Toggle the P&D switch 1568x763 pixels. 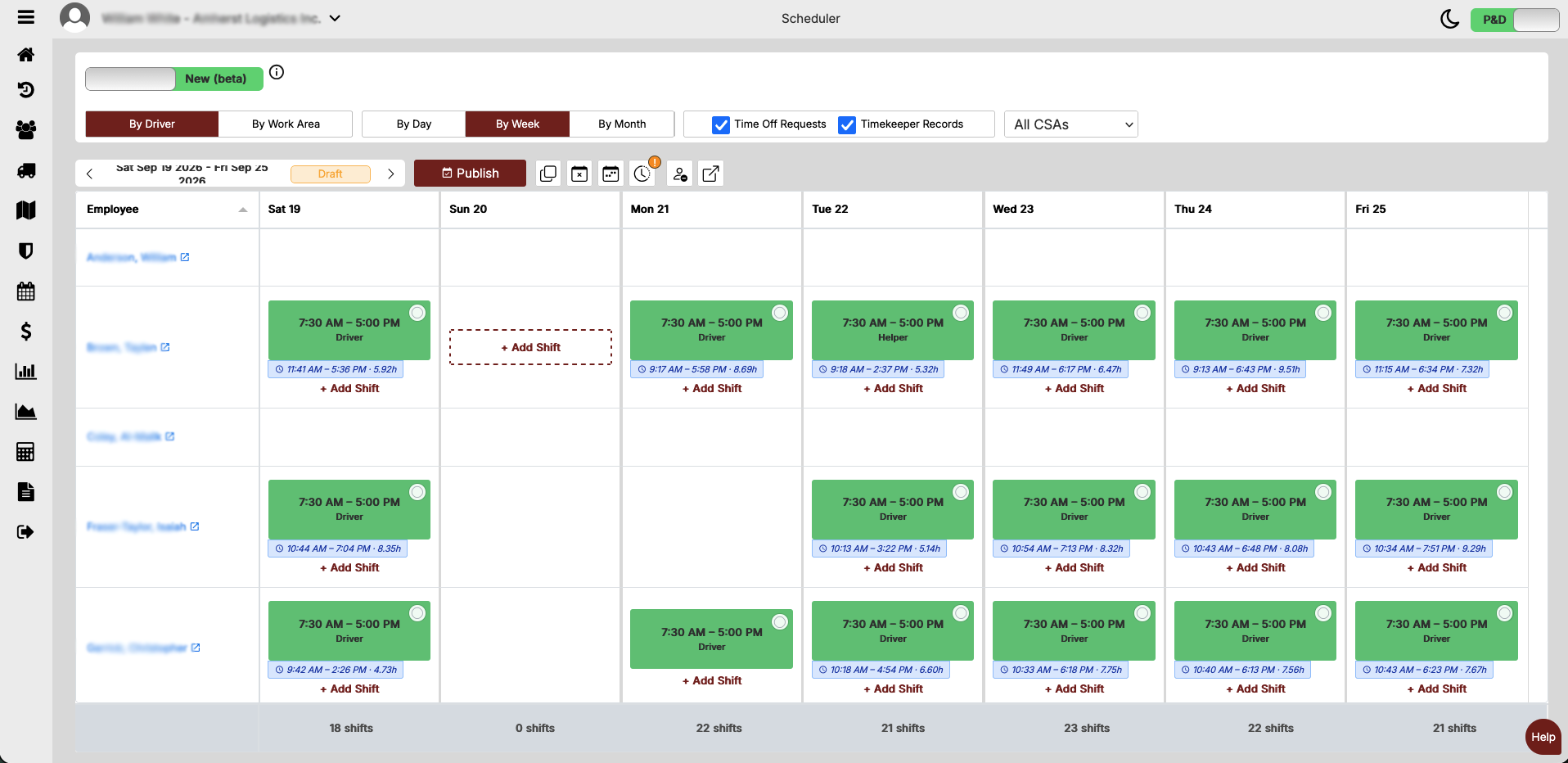[x=1515, y=20]
